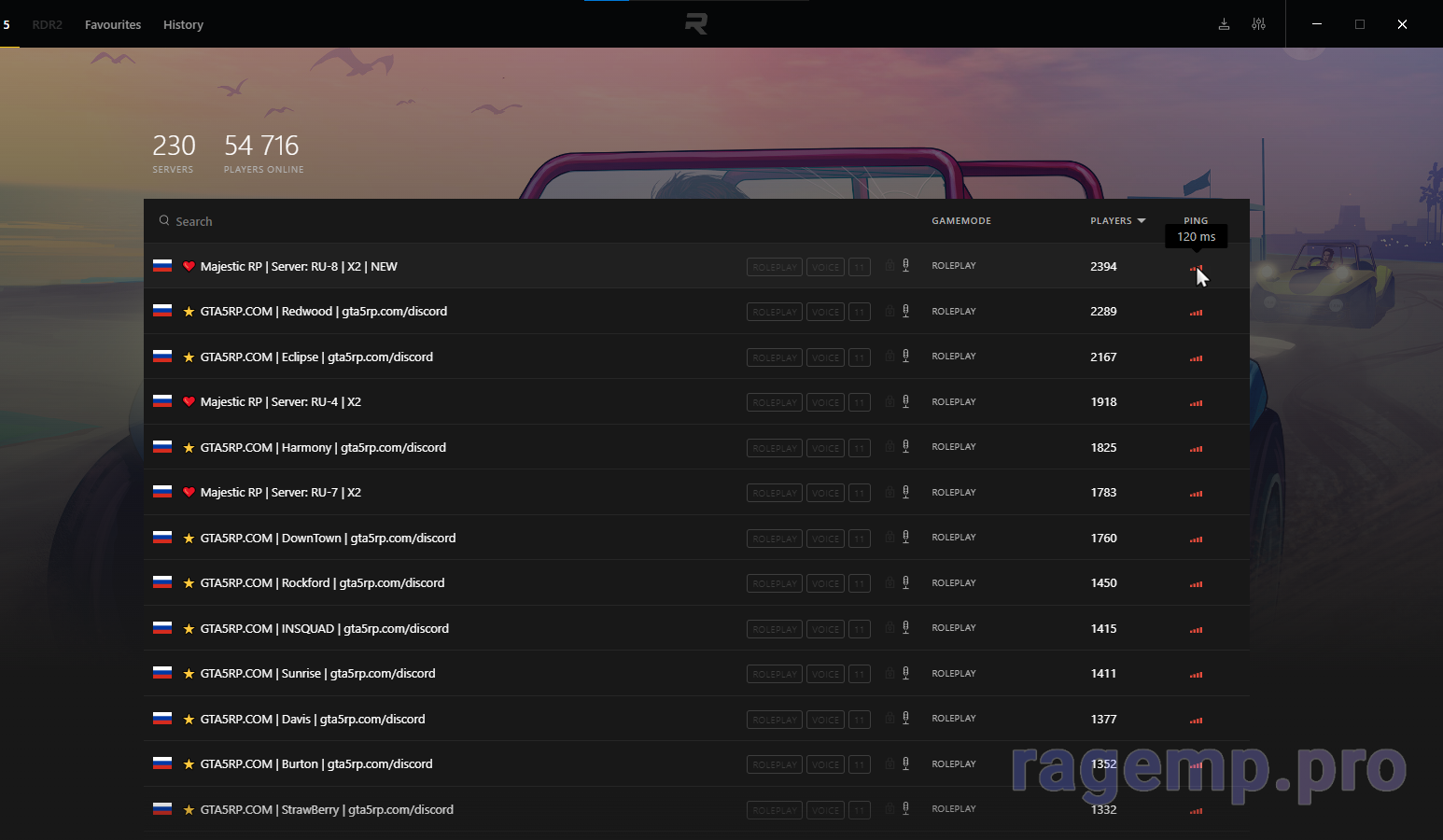This screenshot has width=1443, height=840.
Task: Click heart icon for Majestic RP RU-8
Action: click(x=189, y=267)
